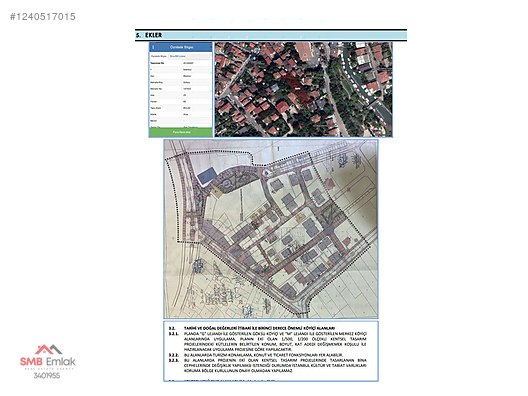Click the zoning plan map image
528x396 pixels.
pos(271,229)
